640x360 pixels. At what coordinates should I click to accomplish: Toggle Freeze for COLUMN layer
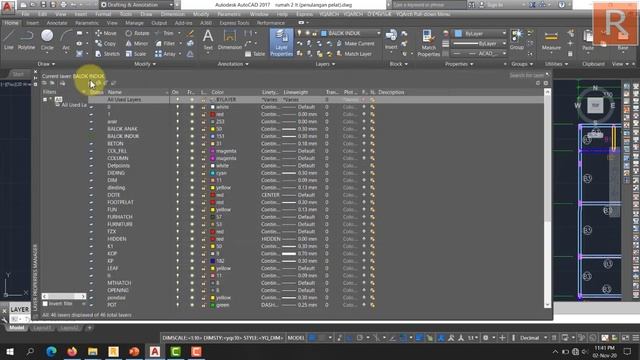tap(192, 158)
